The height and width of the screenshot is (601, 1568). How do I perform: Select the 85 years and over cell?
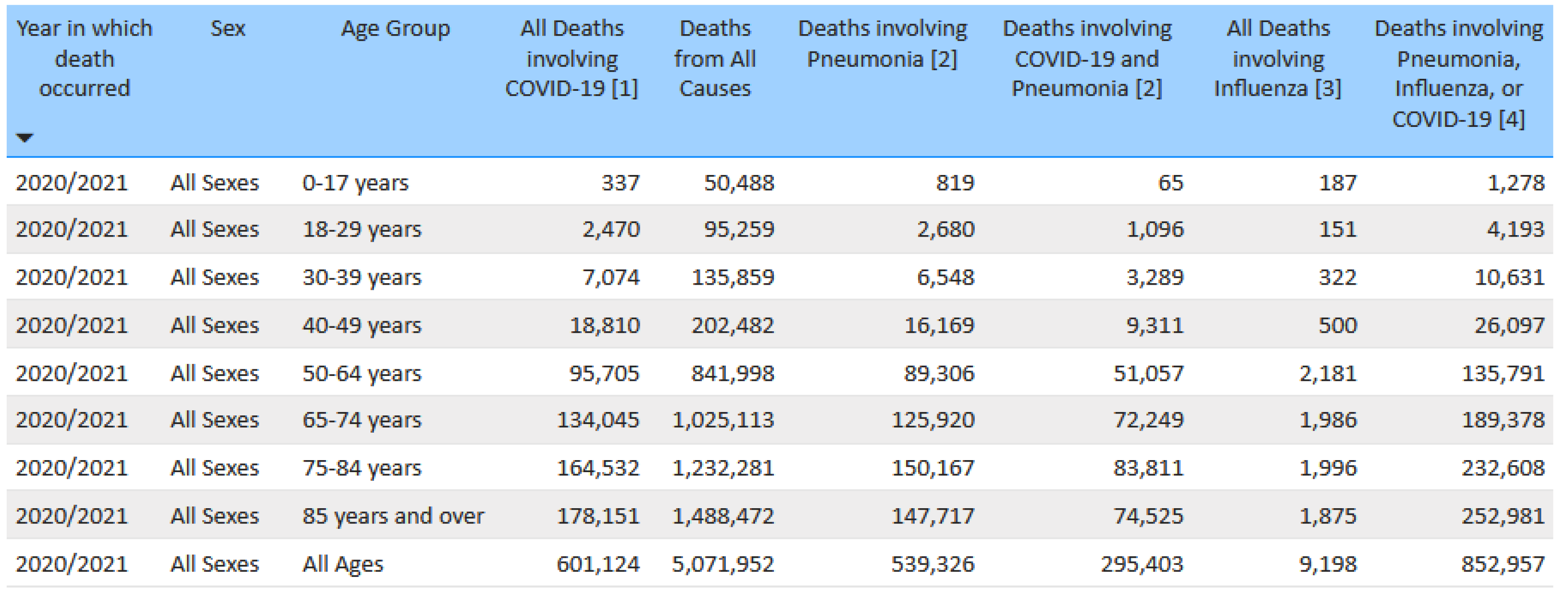coord(393,516)
